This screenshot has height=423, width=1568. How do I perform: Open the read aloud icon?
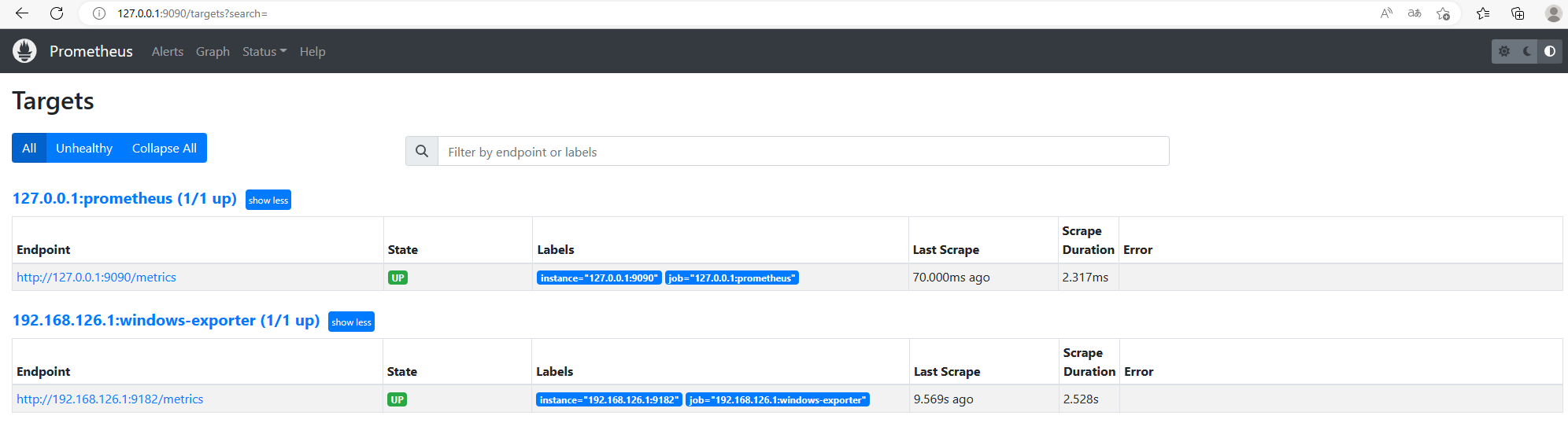[x=1386, y=13]
